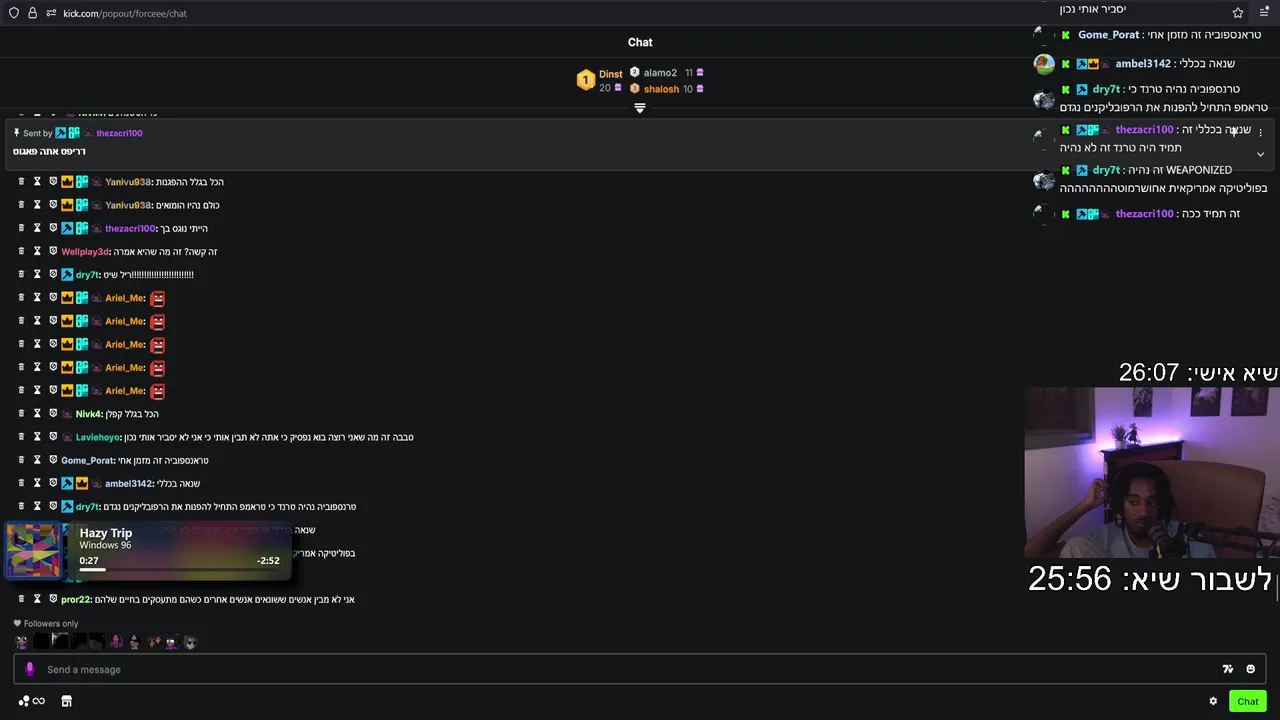Image resolution: width=1280 pixels, height=720 pixels.
Task: Click the purple identity badge in message input
Action: tap(30, 669)
